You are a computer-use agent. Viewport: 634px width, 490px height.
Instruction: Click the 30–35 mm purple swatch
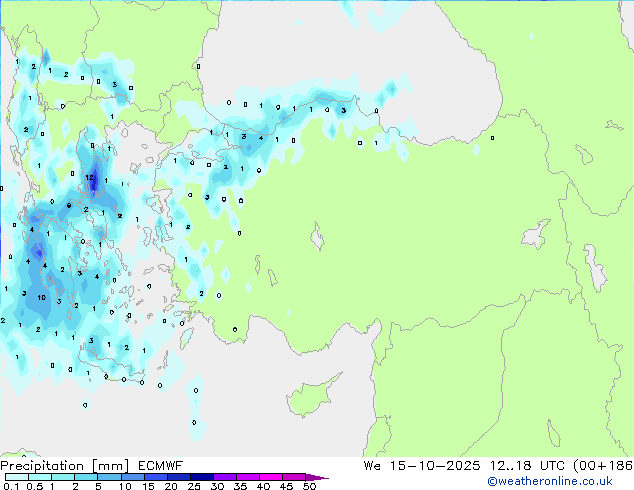(x=224, y=477)
